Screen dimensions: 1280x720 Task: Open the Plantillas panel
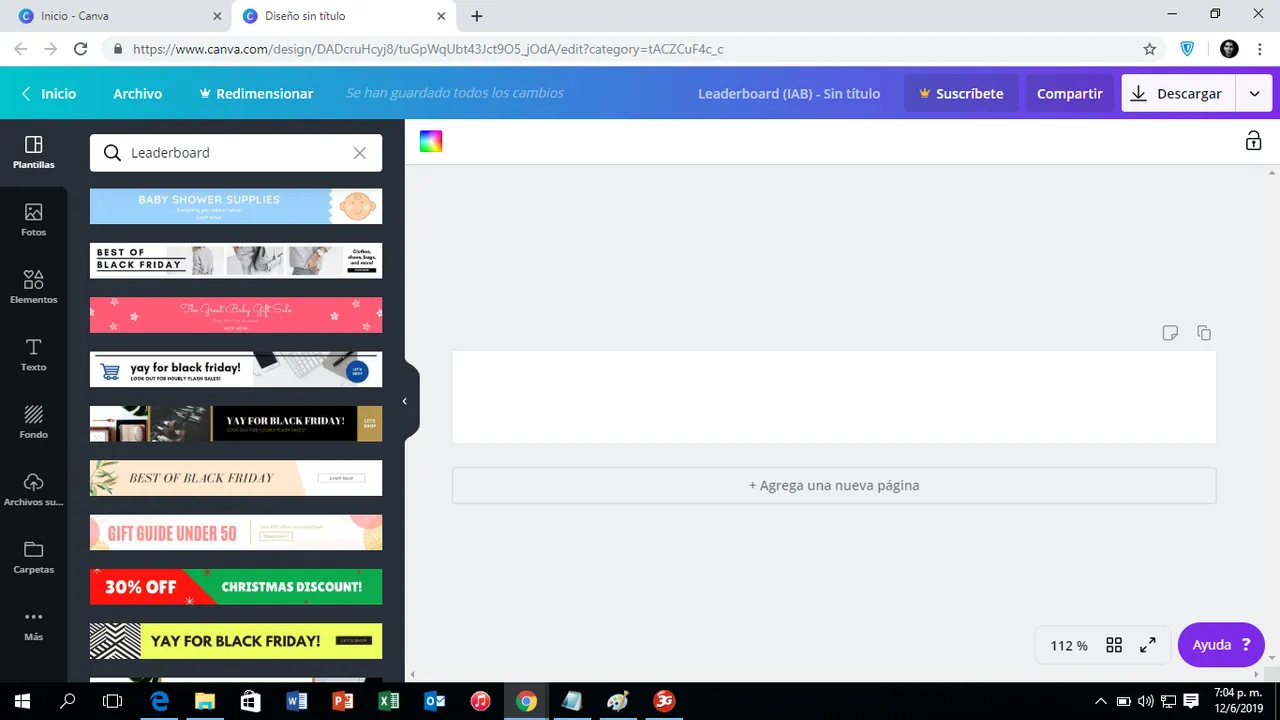pos(33,153)
